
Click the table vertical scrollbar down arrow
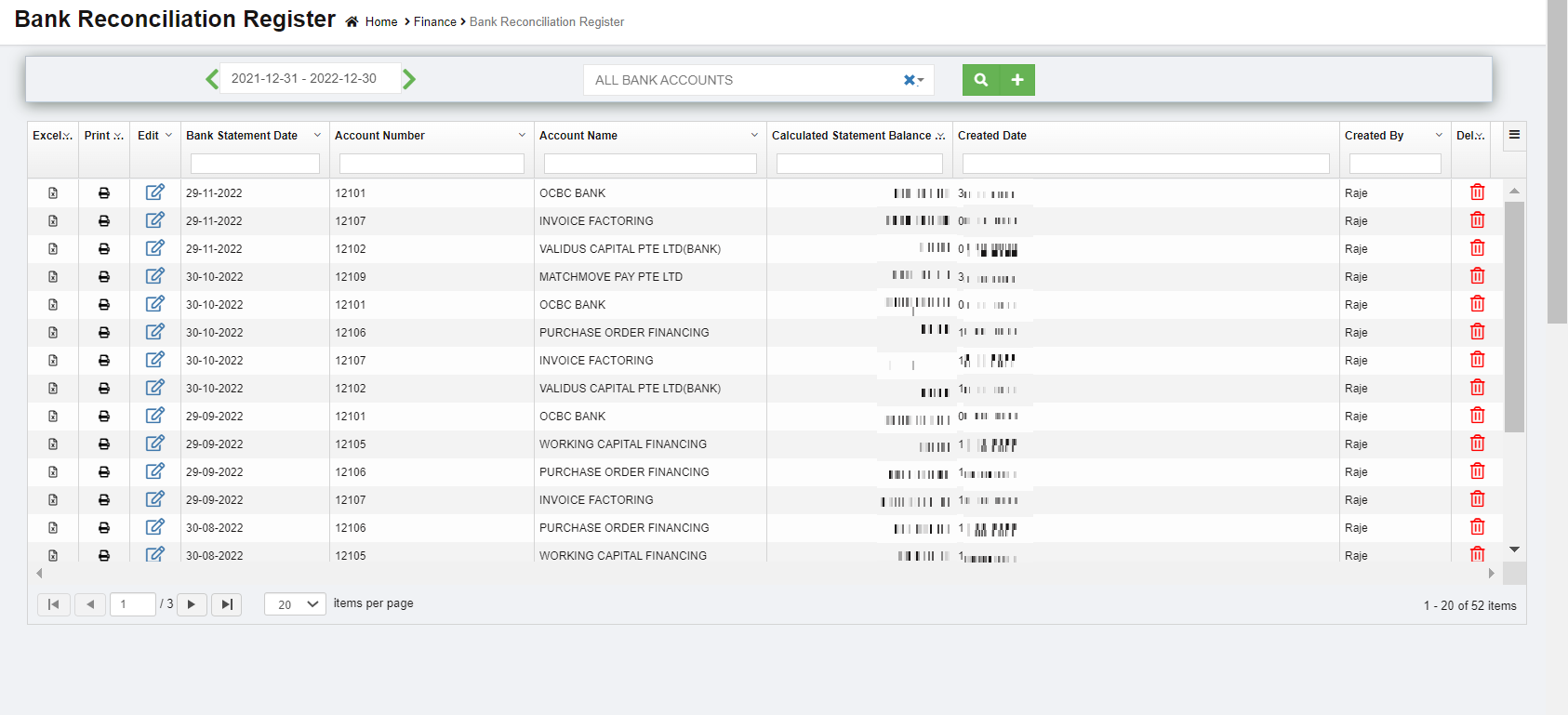pyautogui.click(x=1514, y=549)
